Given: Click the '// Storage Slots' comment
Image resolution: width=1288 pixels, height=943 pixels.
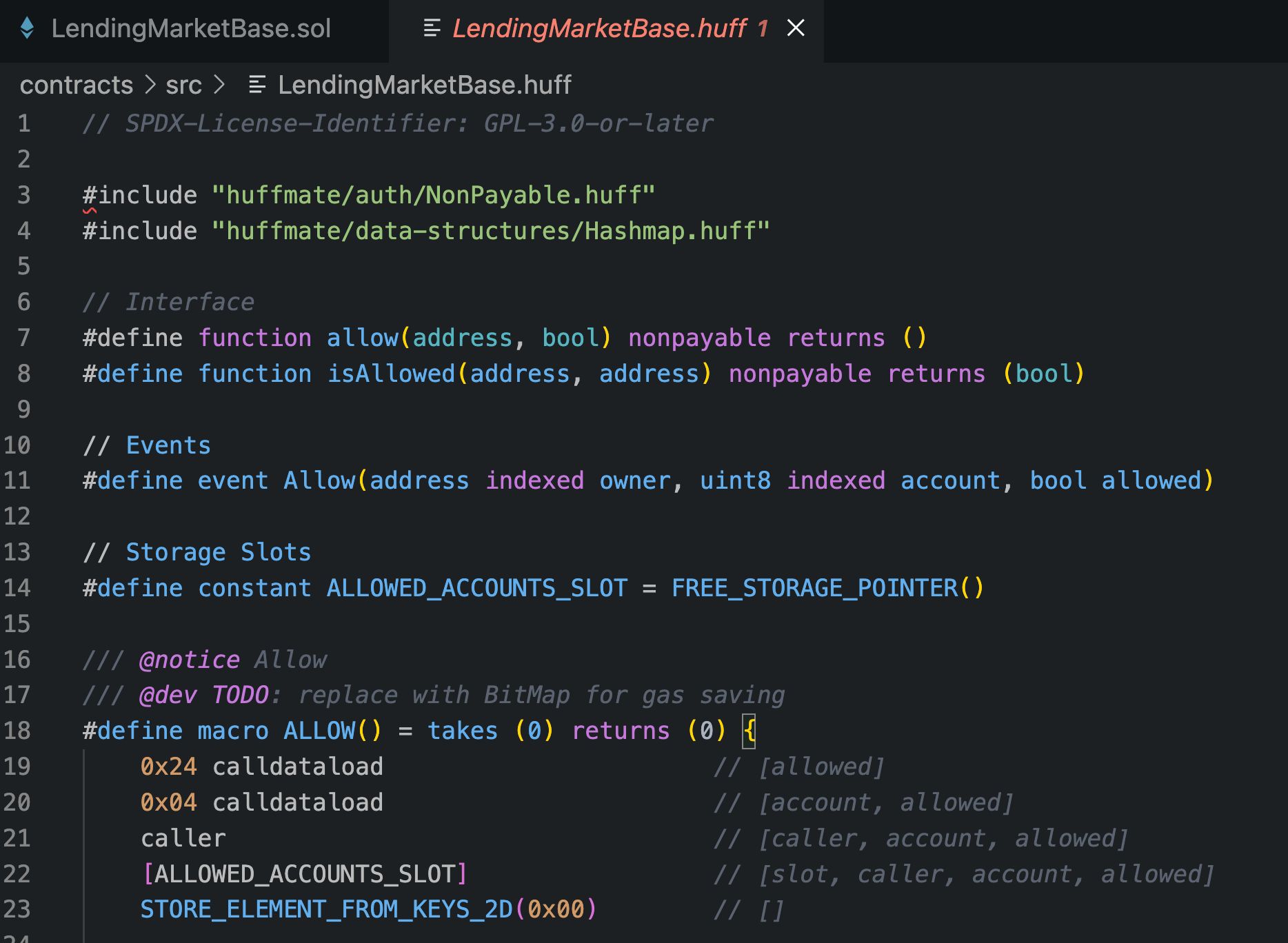Looking at the screenshot, I should (197, 552).
